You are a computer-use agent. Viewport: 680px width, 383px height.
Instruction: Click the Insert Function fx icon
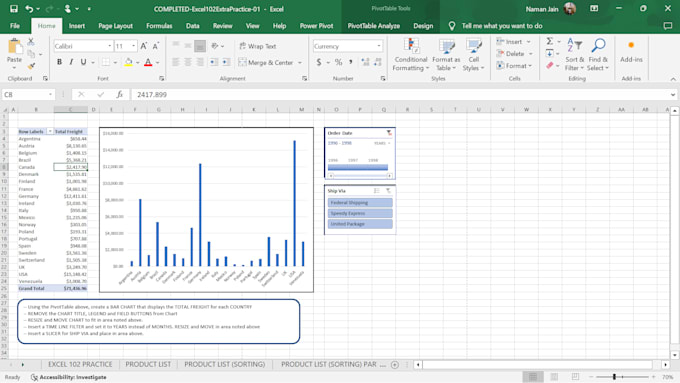click(120, 95)
